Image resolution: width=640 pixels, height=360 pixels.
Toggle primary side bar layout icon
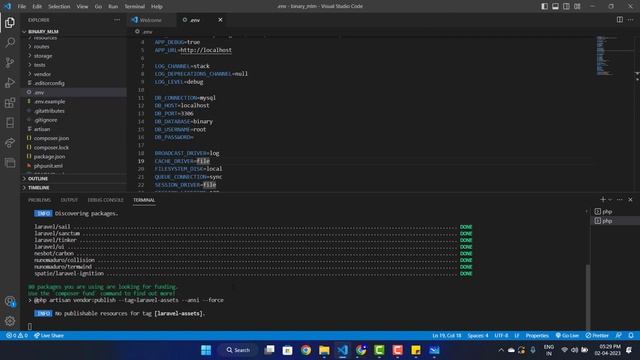(544, 6)
